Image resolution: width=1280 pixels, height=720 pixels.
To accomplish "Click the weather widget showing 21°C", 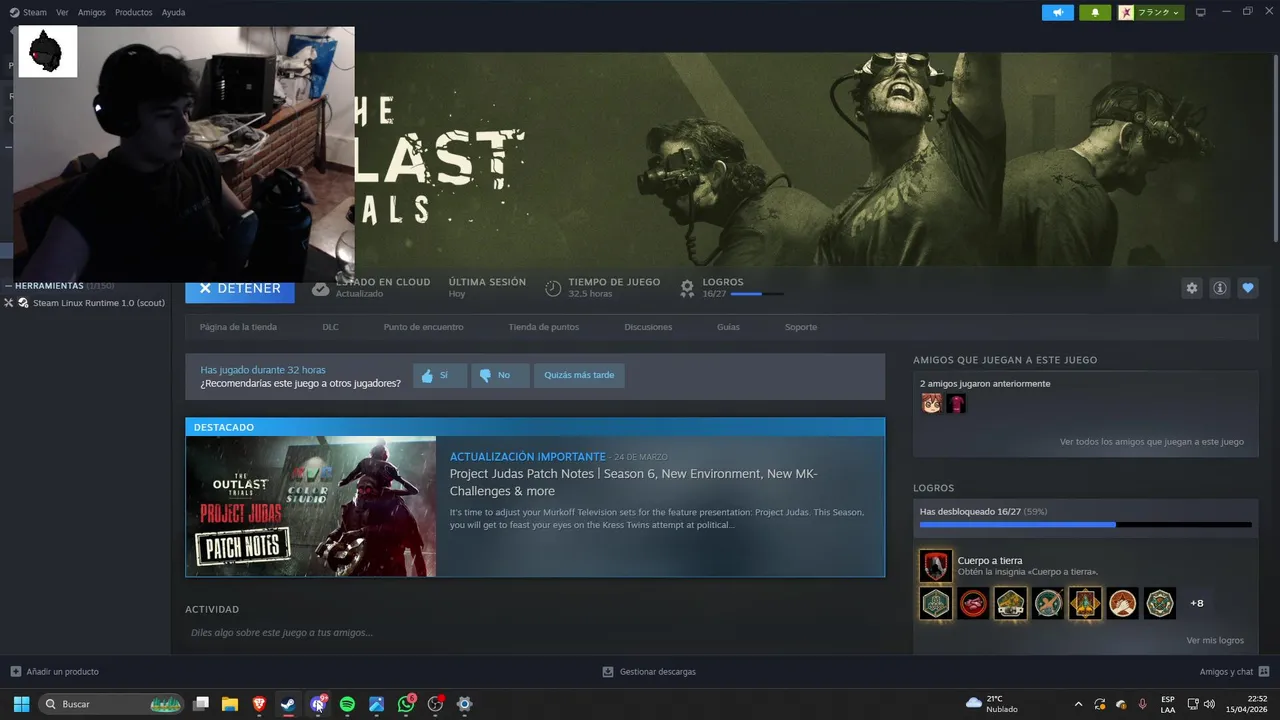I will (x=993, y=704).
